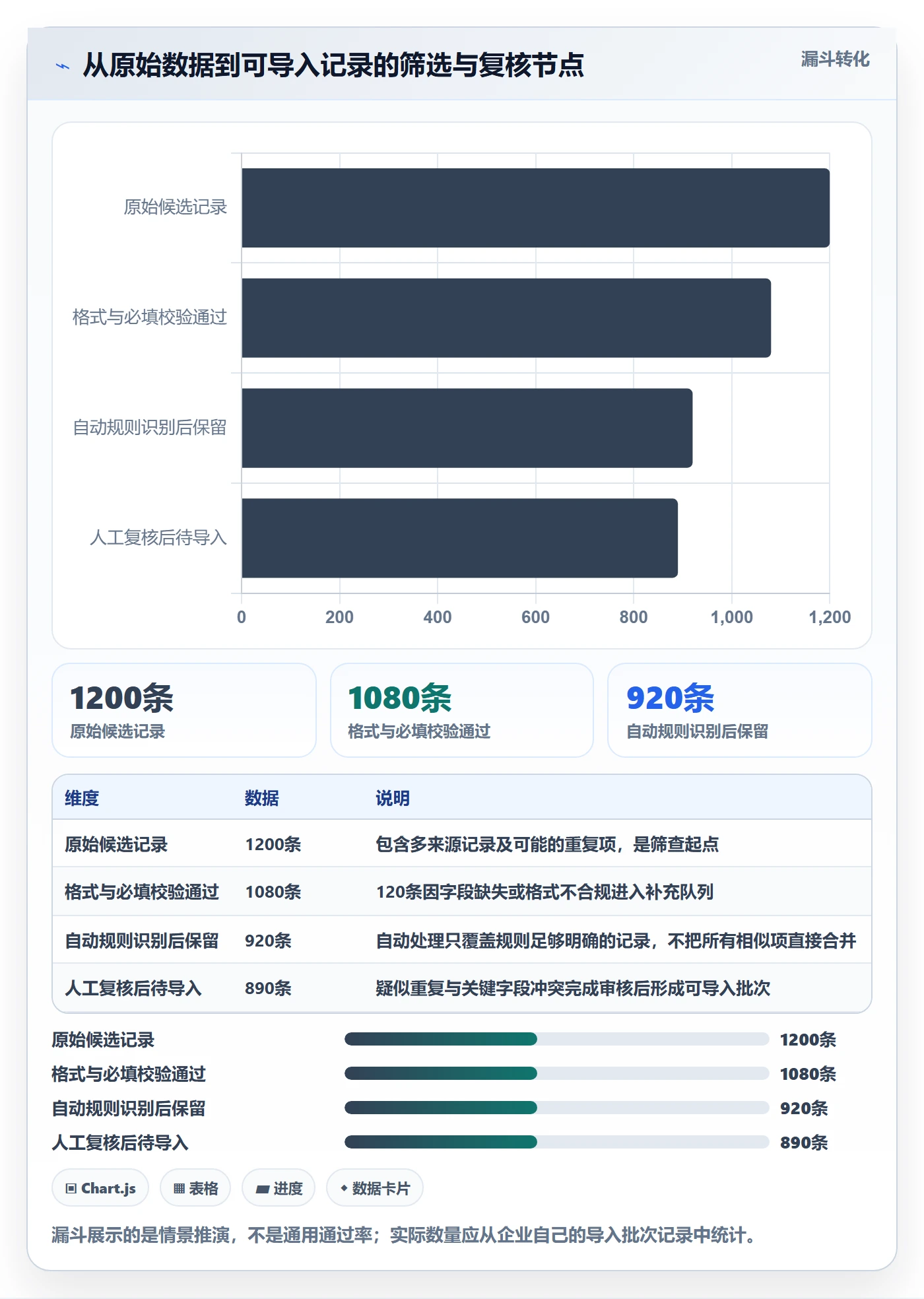
Task: Click the footnote starting 漏斗展示的是情景推演
Action: pos(407,1235)
